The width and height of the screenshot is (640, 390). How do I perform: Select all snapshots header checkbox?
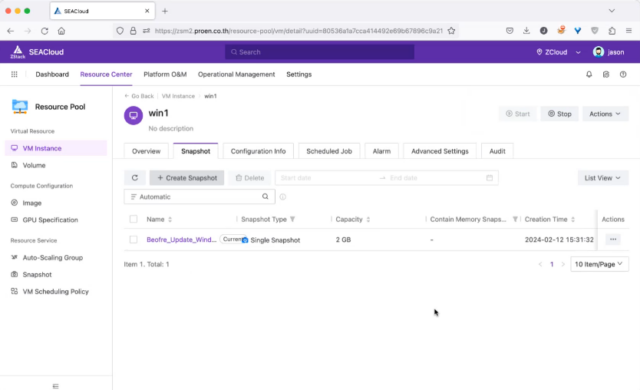(x=133, y=219)
